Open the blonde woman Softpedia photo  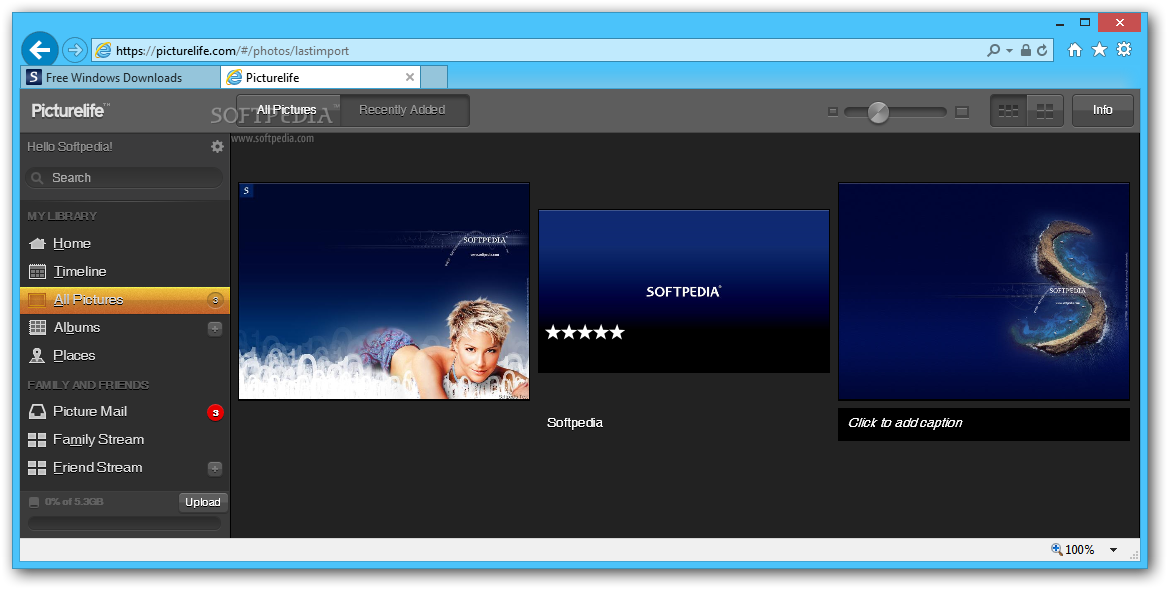[384, 291]
